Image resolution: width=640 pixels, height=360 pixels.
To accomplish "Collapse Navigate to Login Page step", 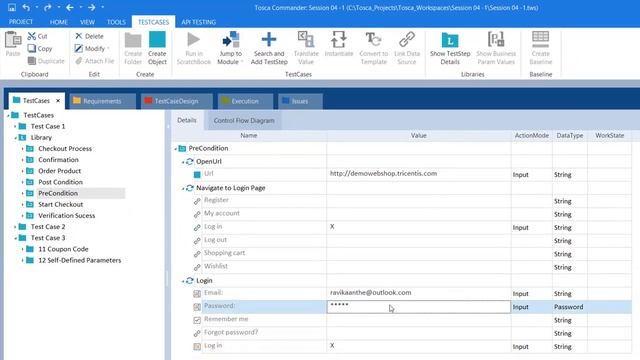I will pos(183,189).
